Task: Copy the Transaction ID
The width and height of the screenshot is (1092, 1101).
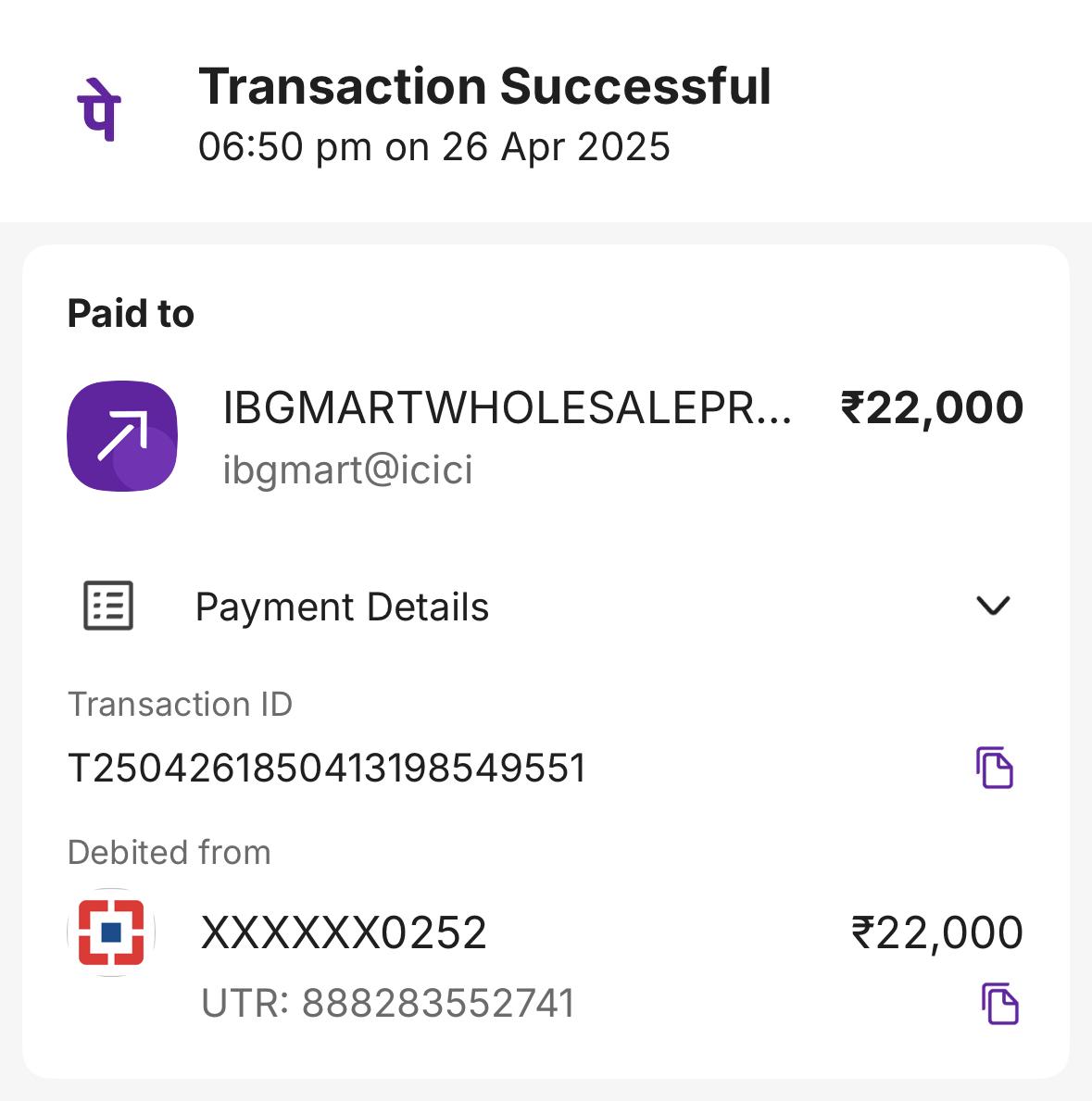Action: [995, 768]
